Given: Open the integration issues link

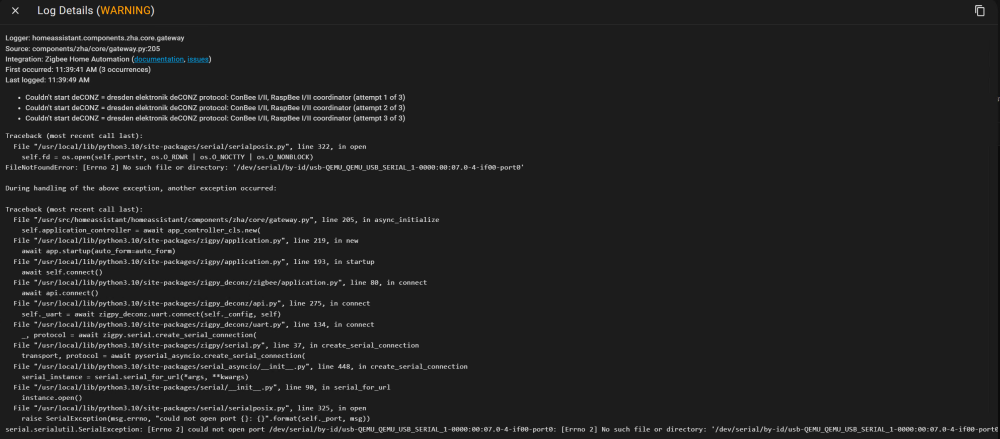Looking at the screenshot, I should [198, 59].
